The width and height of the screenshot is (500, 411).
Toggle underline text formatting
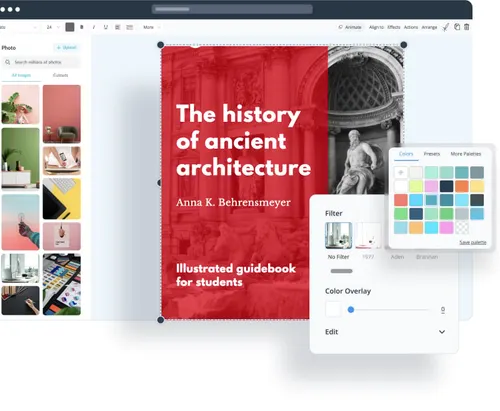click(x=106, y=27)
